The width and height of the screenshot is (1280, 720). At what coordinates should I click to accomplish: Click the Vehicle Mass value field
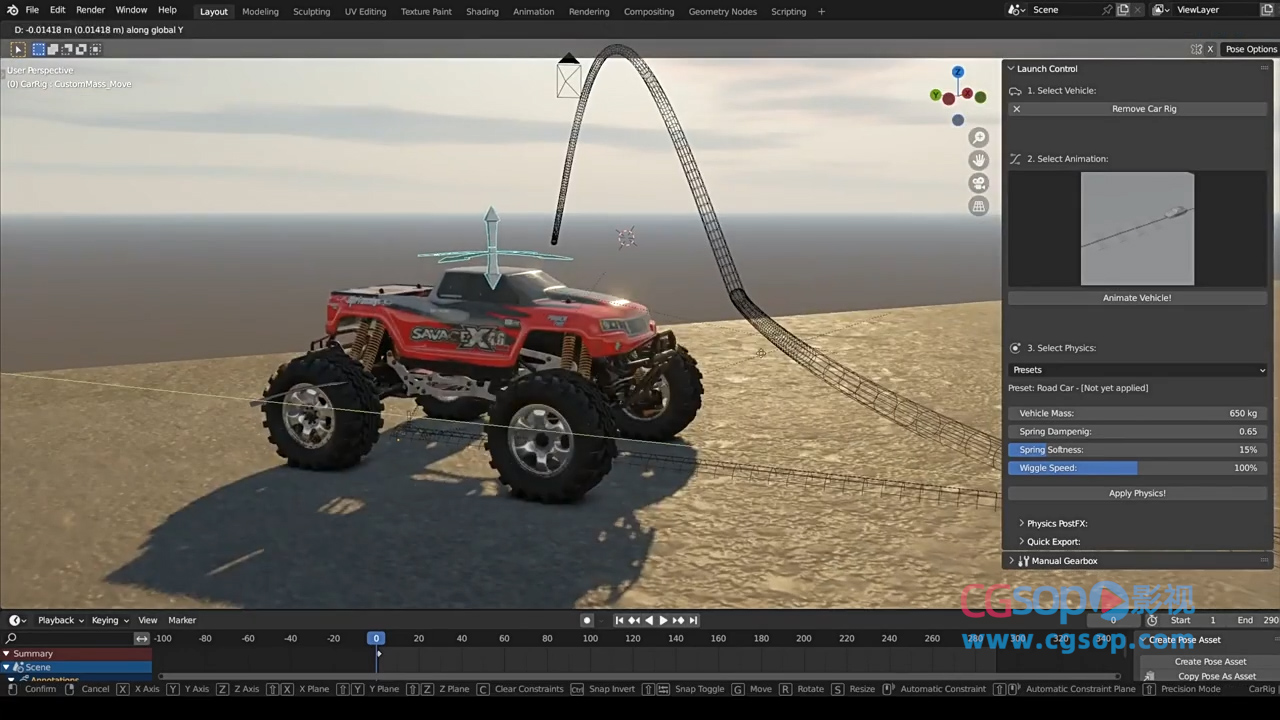click(x=1137, y=413)
